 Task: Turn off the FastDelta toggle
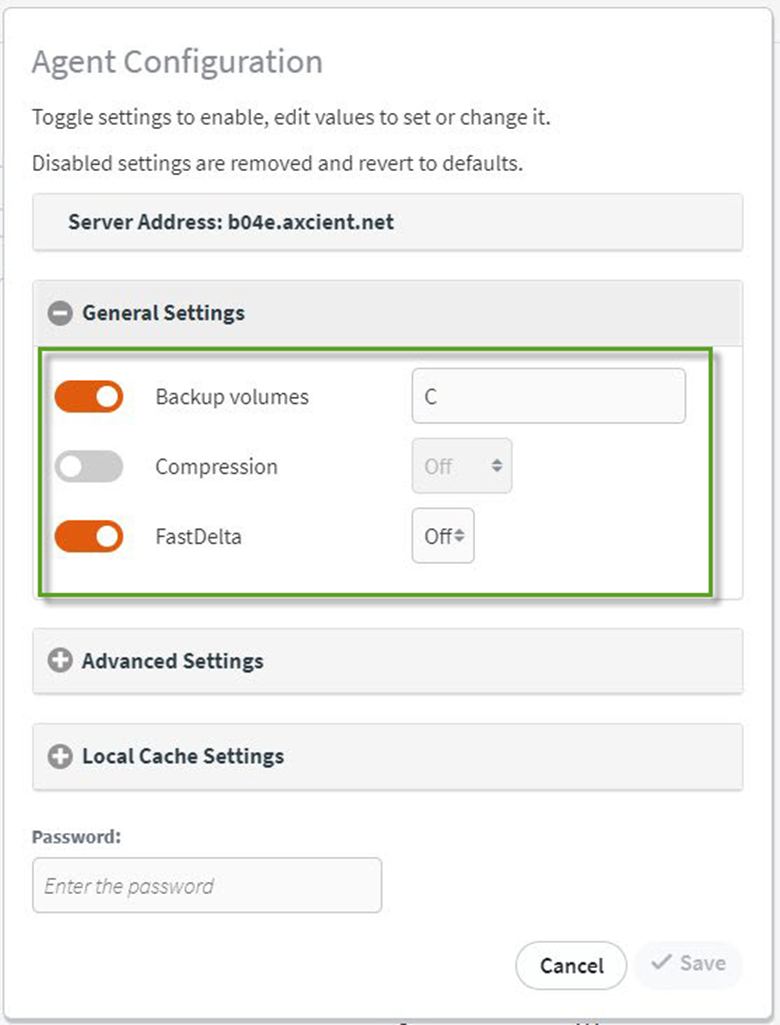pos(88,536)
